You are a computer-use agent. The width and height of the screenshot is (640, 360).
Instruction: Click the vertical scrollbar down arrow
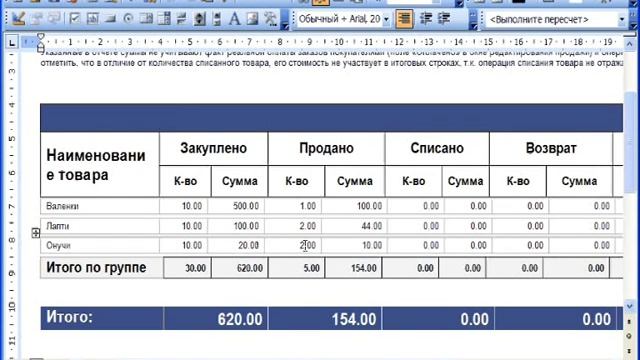pos(630,306)
